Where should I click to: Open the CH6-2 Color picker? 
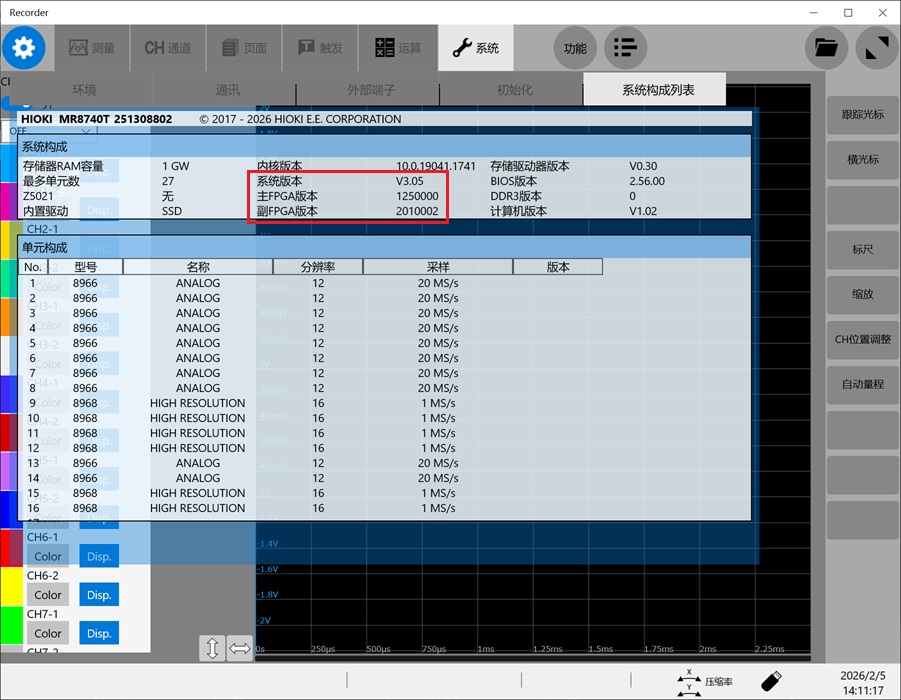48,595
